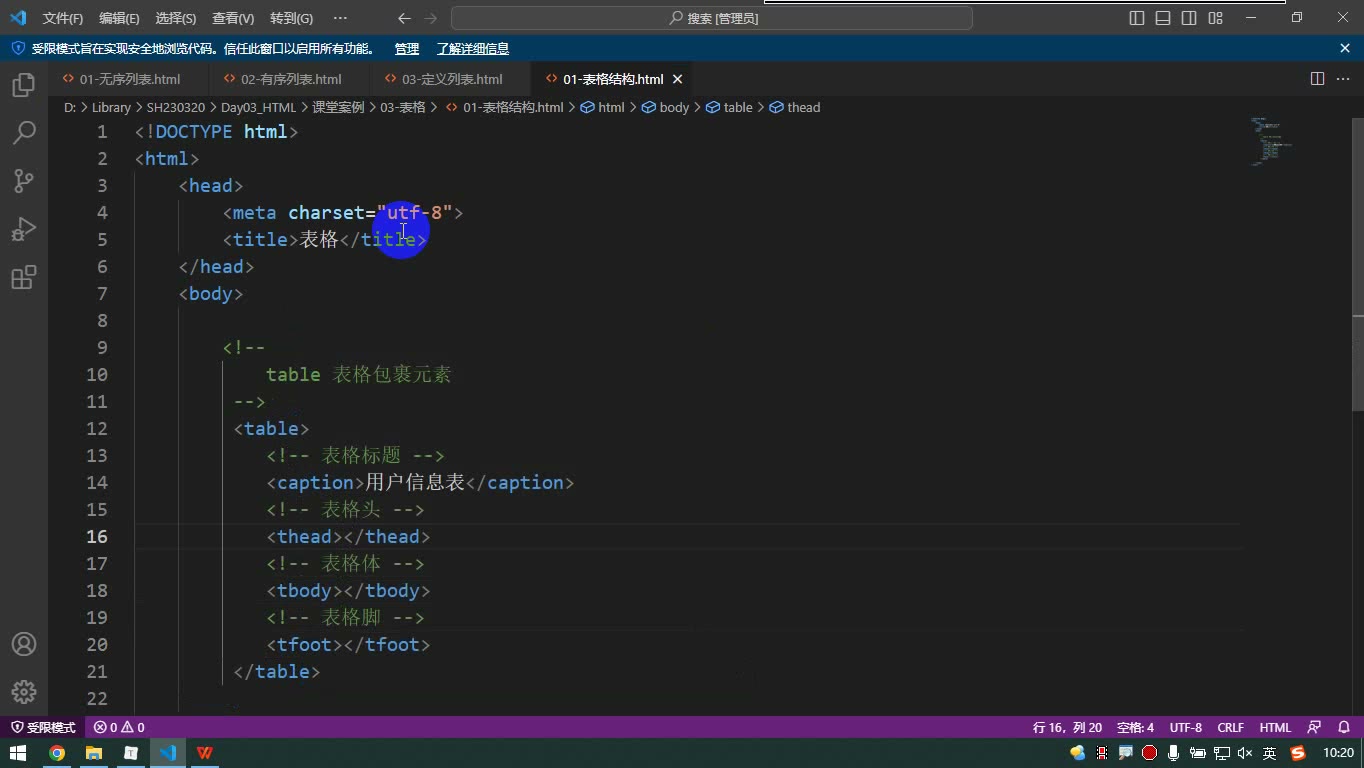
Task: Open the Search view in activity bar
Action: pyautogui.click(x=24, y=133)
